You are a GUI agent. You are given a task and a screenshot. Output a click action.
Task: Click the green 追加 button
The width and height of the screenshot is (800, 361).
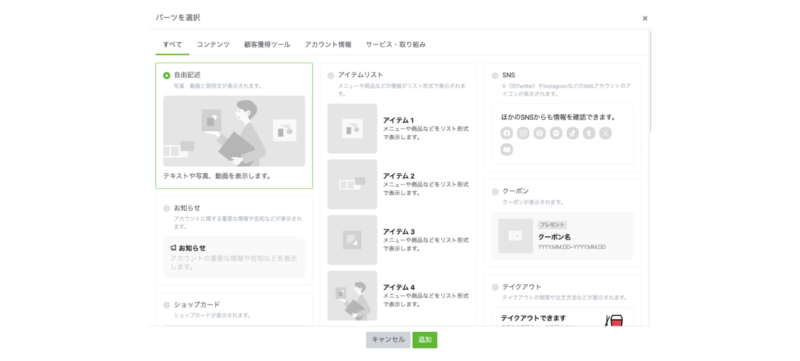tap(425, 340)
